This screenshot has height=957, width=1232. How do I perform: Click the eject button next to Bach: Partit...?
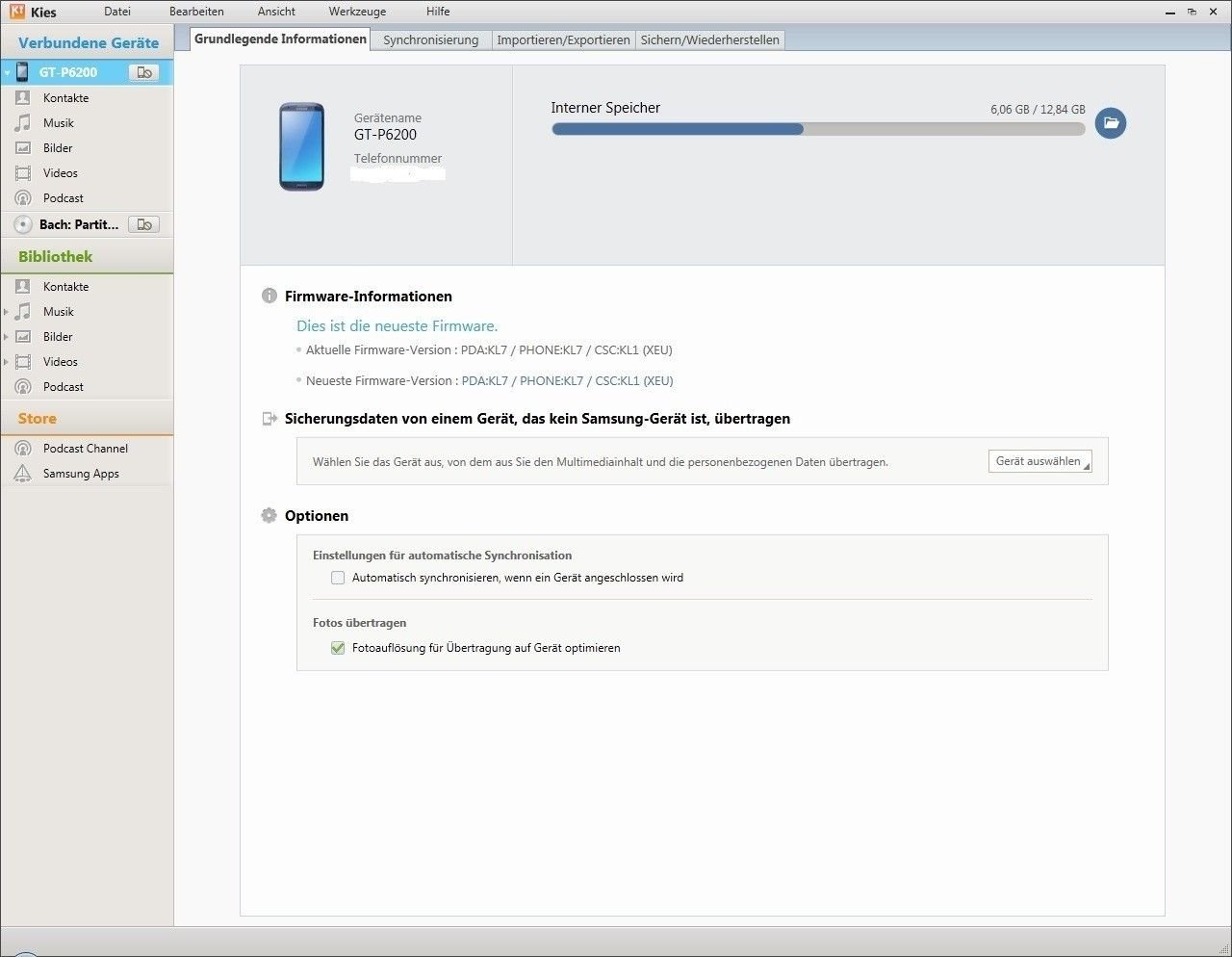pos(143,224)
